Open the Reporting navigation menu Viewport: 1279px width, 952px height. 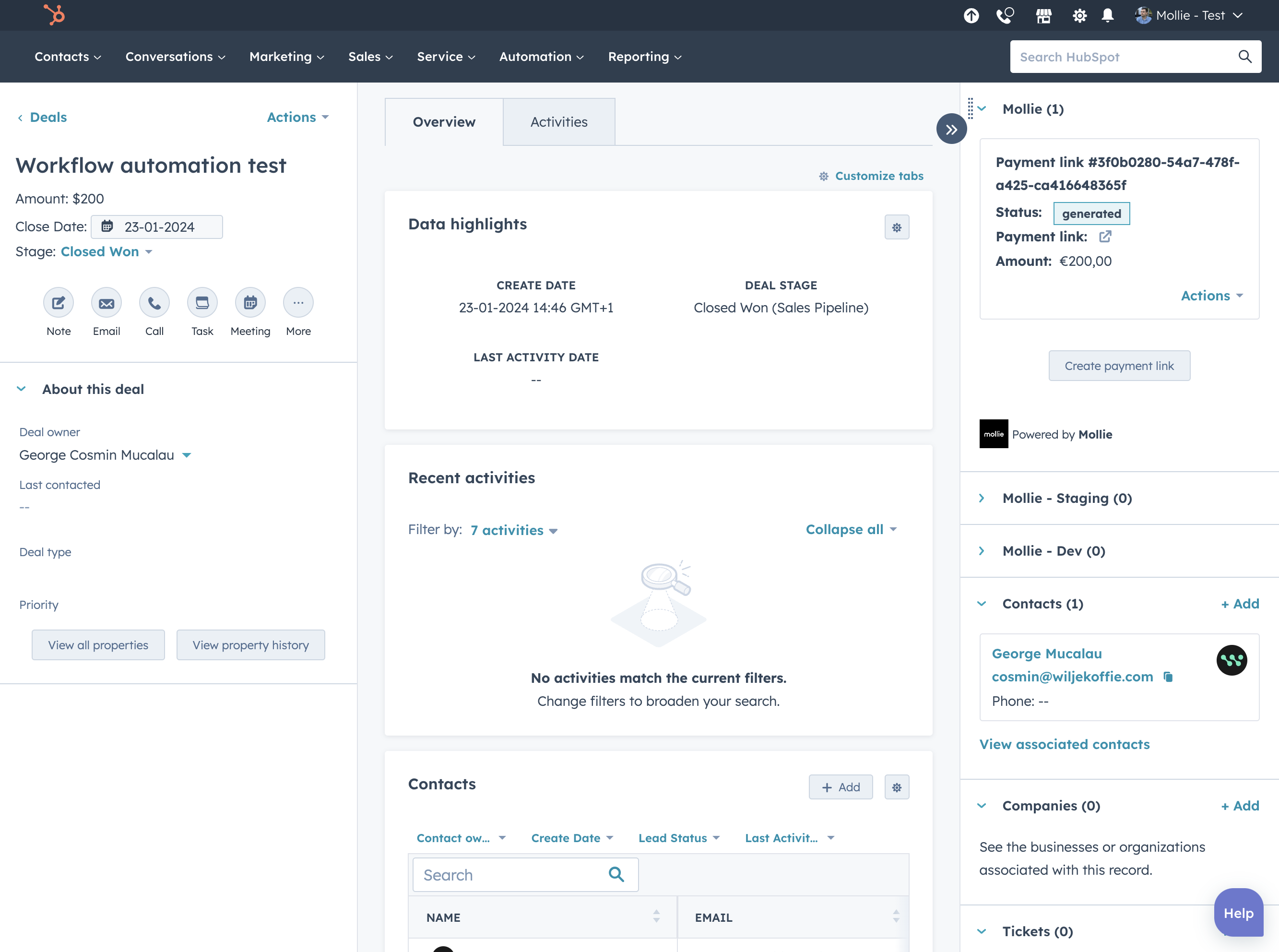click(x=645, y=57)
